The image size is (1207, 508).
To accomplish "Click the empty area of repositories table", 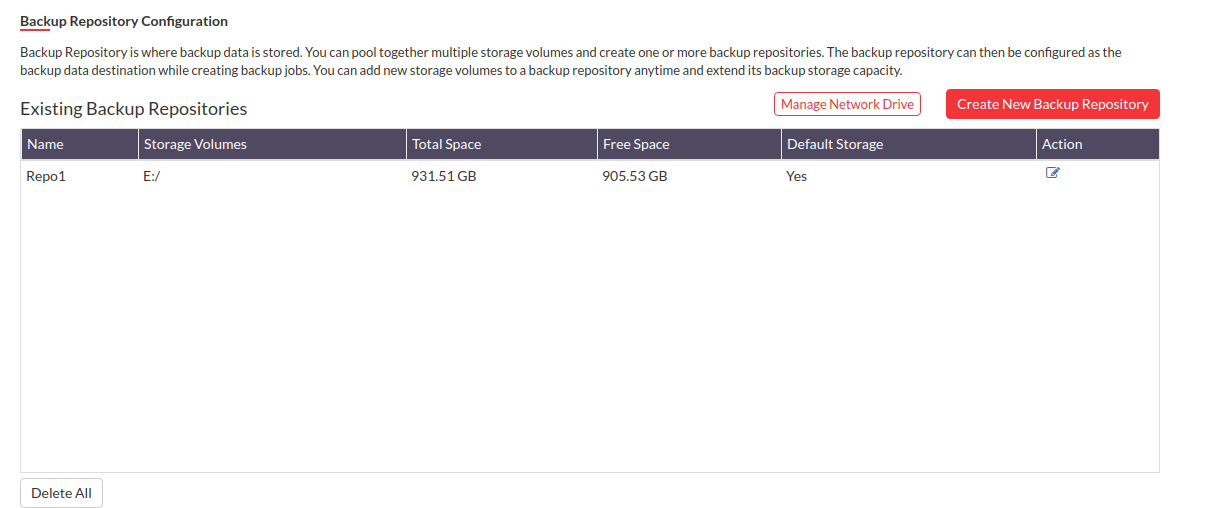I will coord(590,330).
